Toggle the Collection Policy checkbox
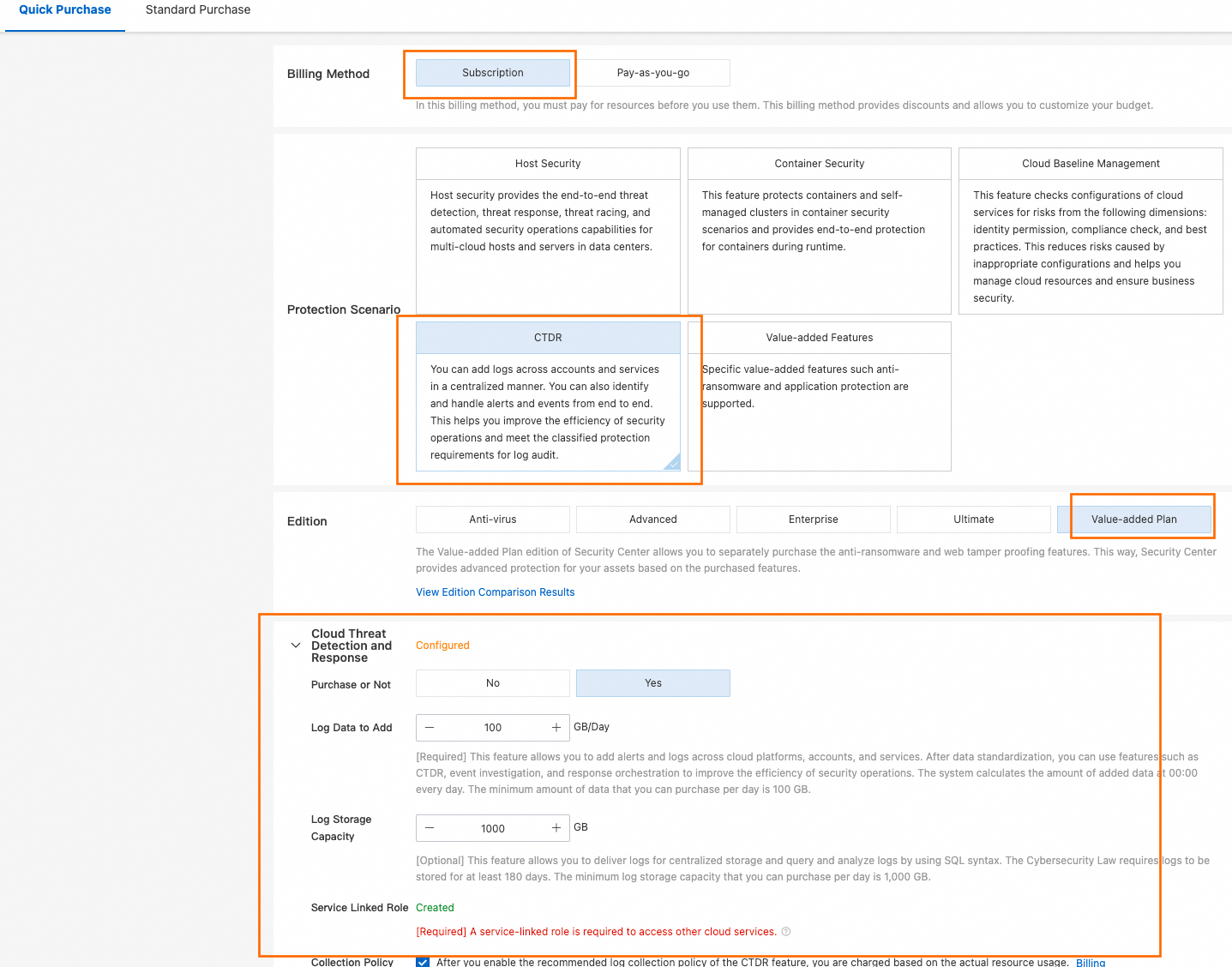The width and height of the screenshot is (1232, 967). 423,962
